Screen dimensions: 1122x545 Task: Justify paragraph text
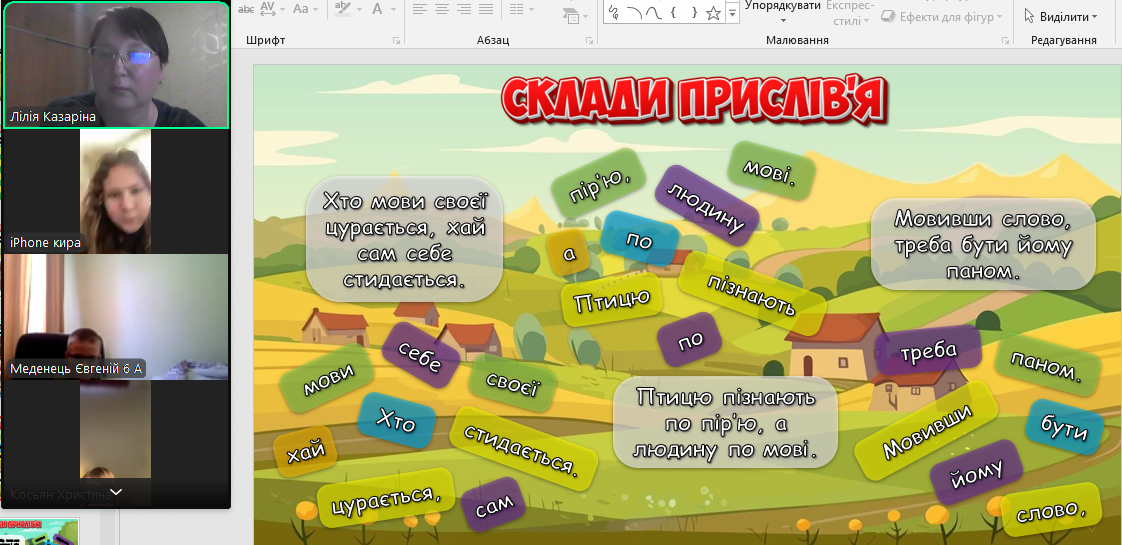coord(486,9)
